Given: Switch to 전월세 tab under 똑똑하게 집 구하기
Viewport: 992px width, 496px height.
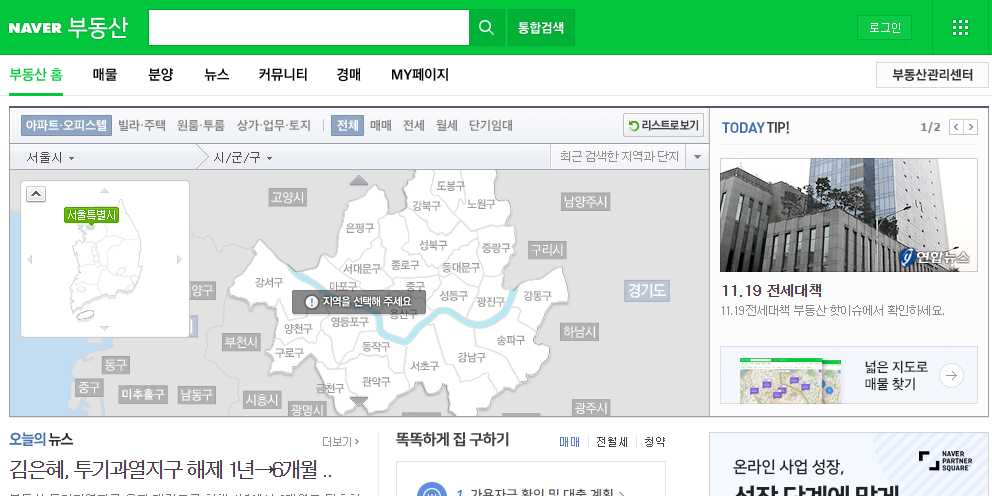Looking at the screenshot, I should [x=612, y=442].
